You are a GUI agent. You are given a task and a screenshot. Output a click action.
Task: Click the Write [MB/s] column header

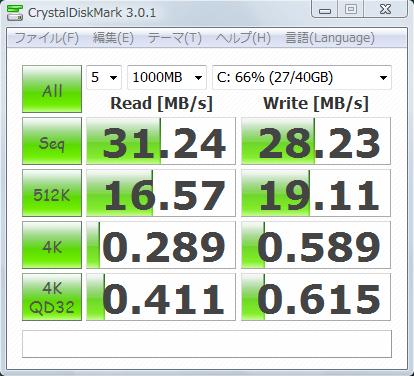tap(316, 103)
